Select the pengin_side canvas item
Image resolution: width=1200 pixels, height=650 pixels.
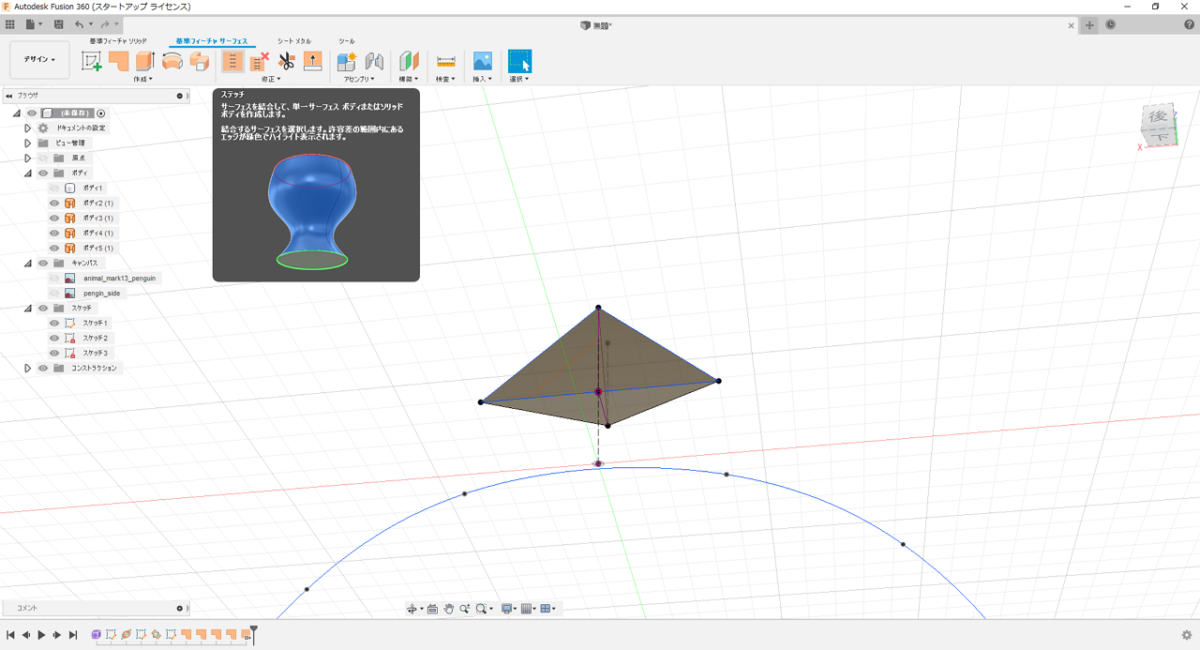tap(100, 293)
